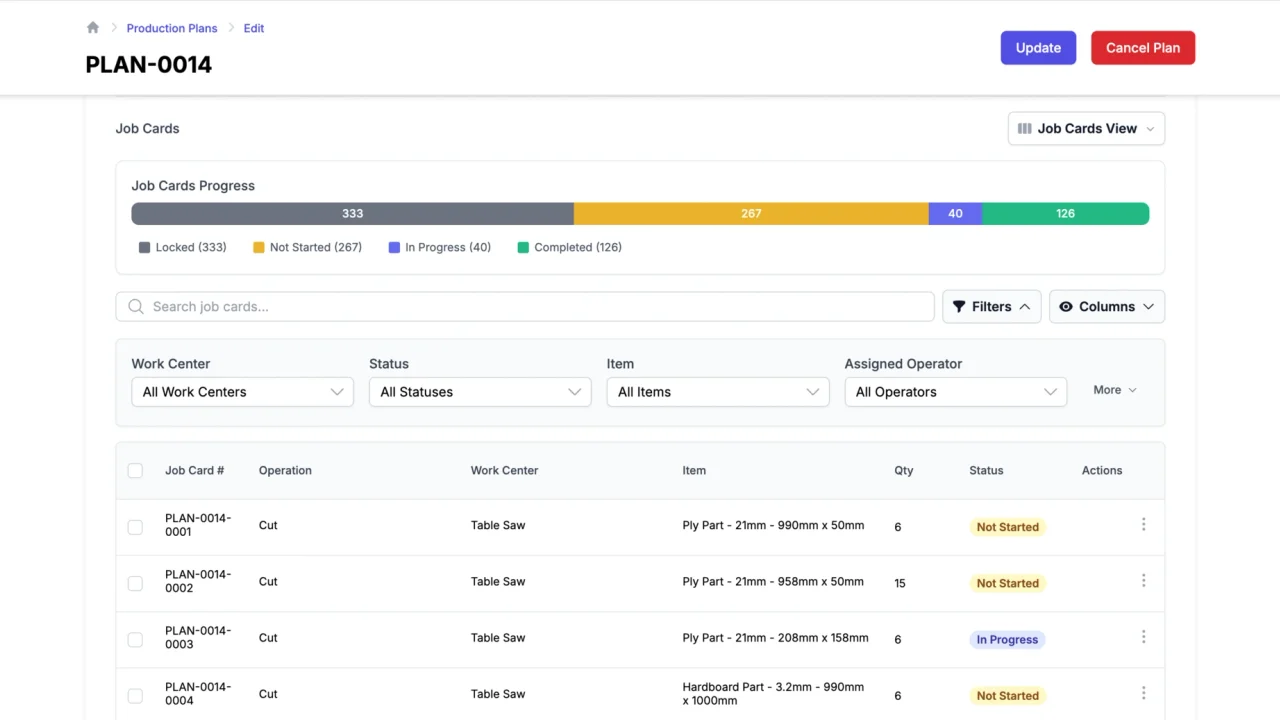Open the All Work Centers dropdown
The image size is (1280, 720).
tap(242, 392)
